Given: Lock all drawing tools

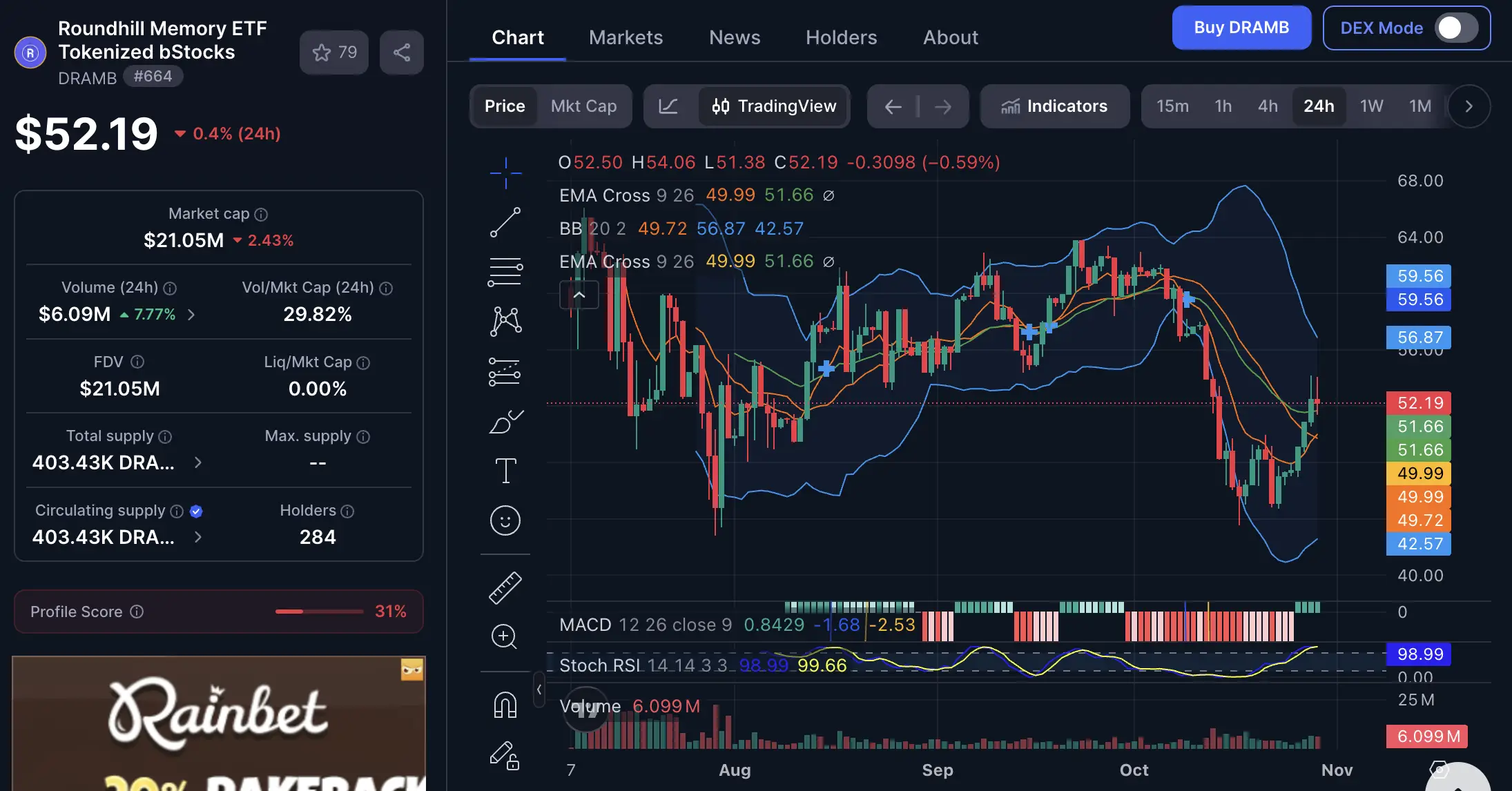Looking at the screenshot, I should [505, 756].
